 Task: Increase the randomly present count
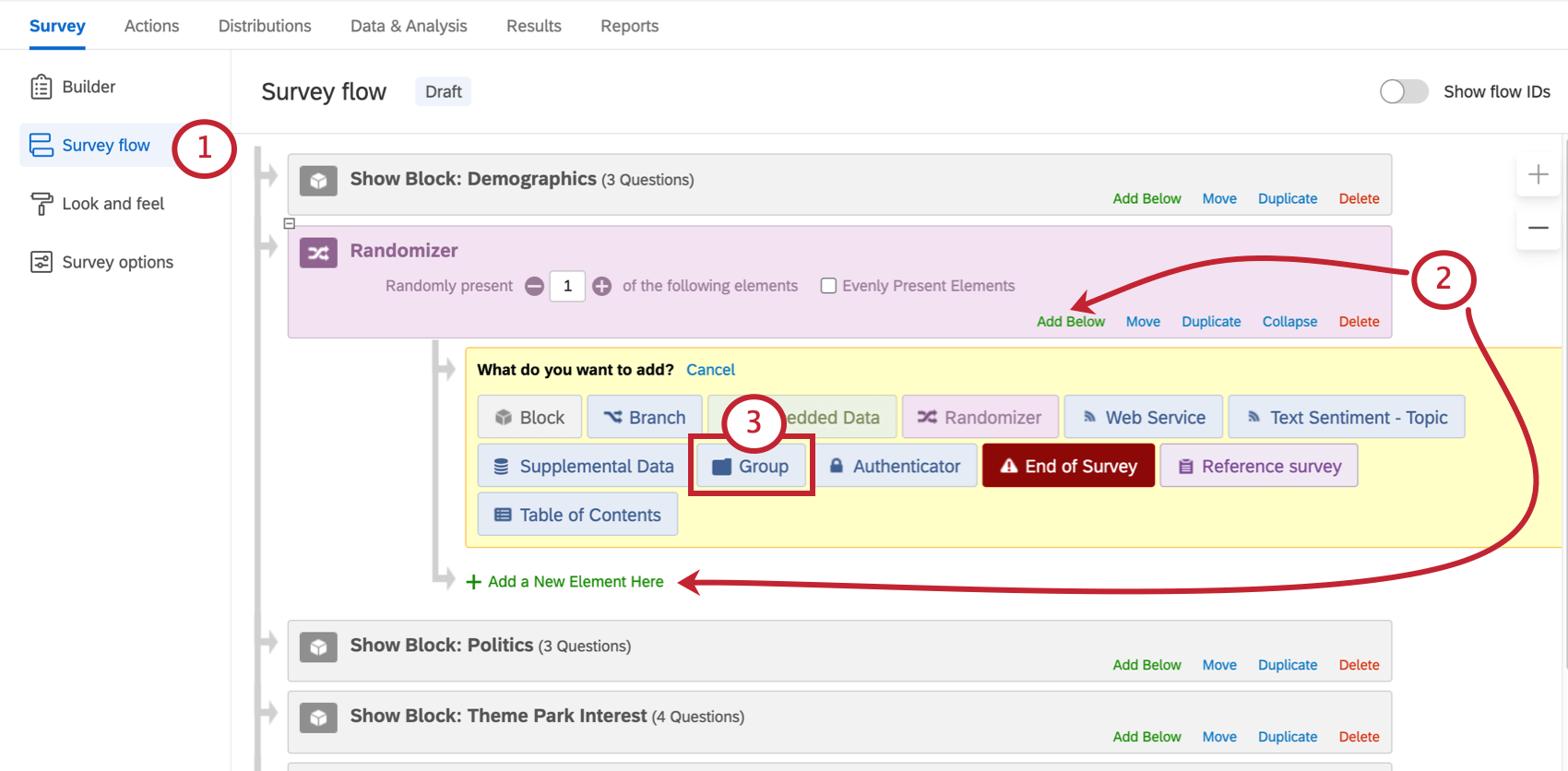601,286
